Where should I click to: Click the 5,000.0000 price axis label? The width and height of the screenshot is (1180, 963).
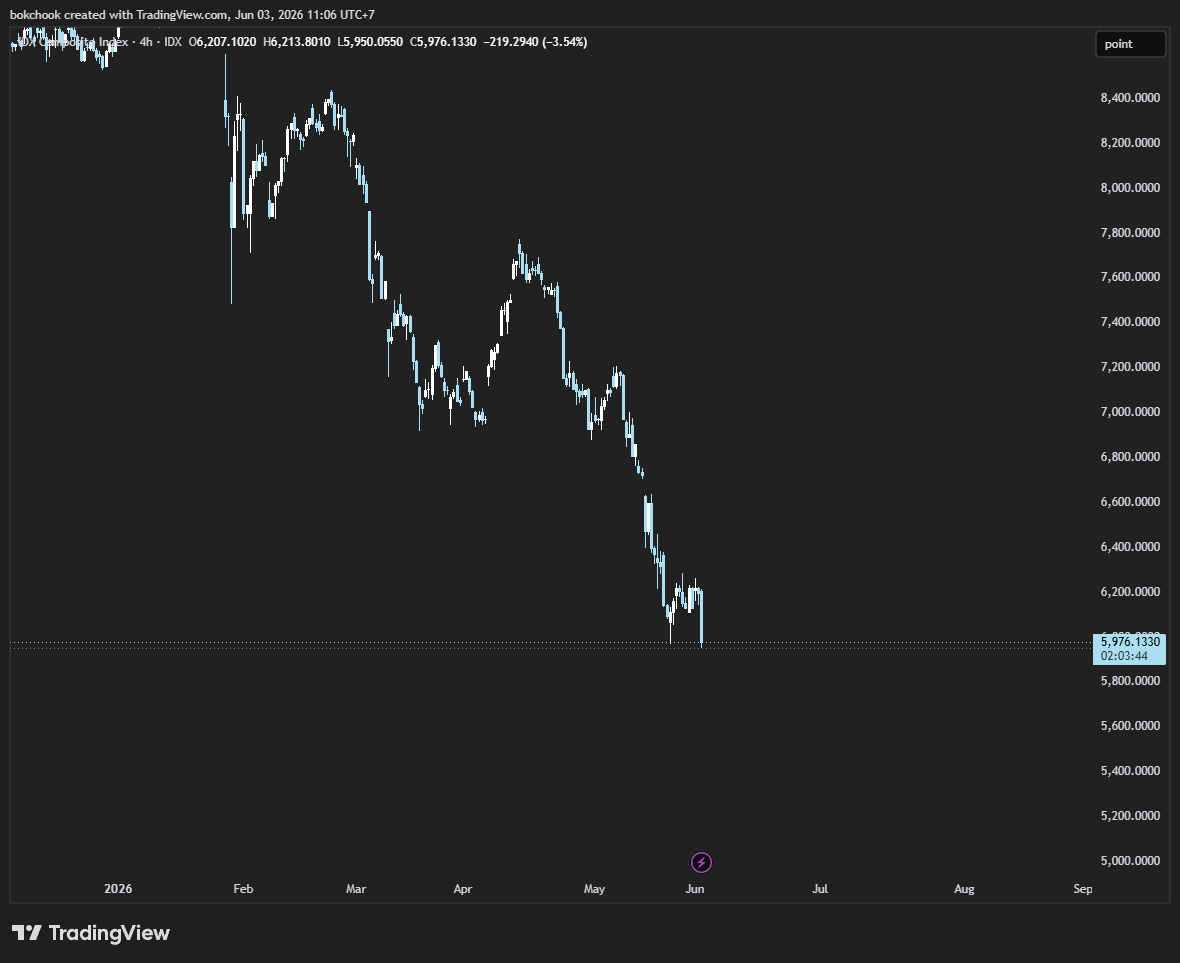click(x=1130, y=861)
